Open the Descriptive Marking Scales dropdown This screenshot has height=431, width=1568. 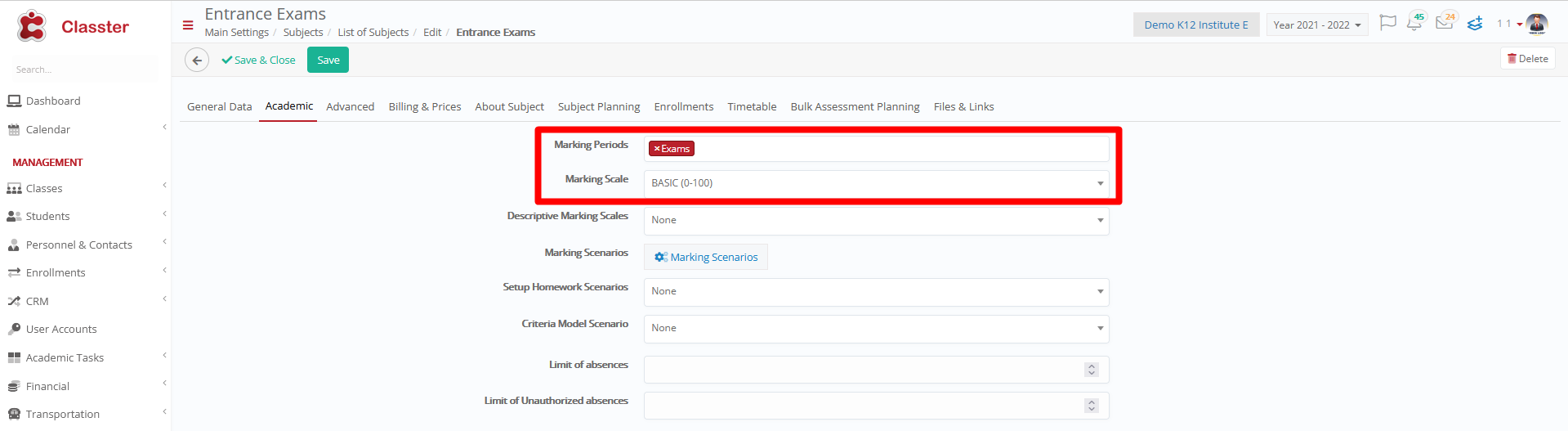coord(876,220)
